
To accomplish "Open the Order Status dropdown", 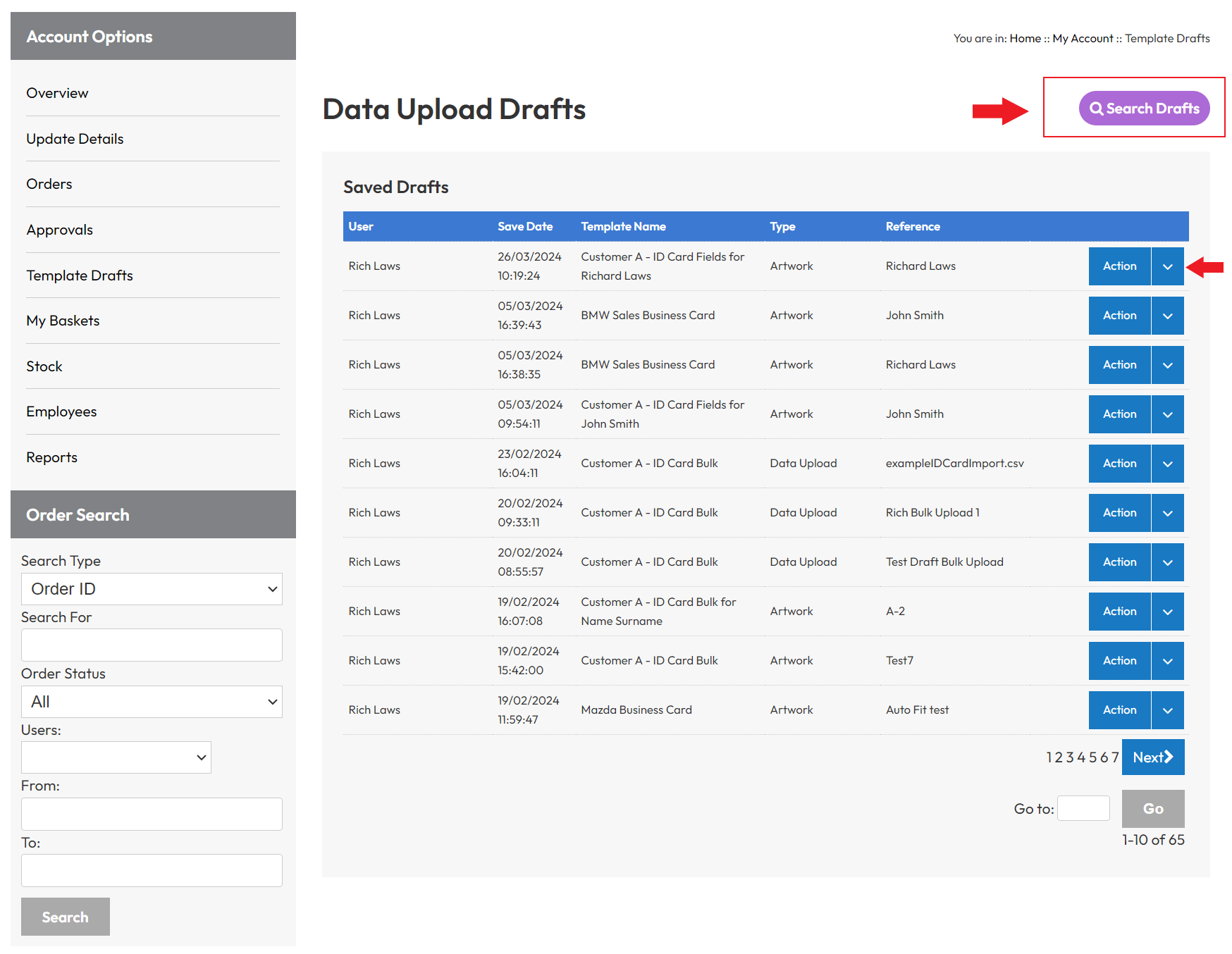I will (152, 702).
